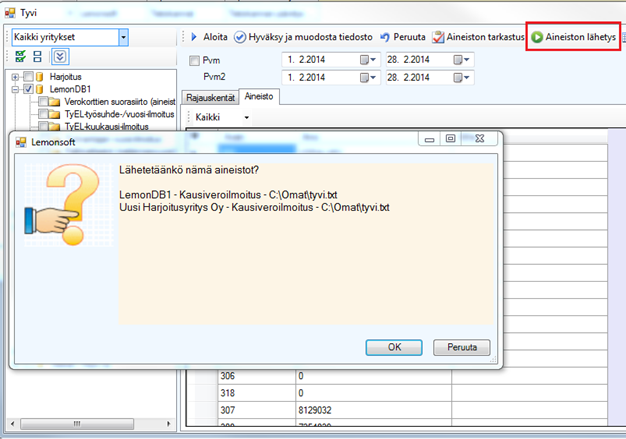The image size is (626, 439).
Task: Click the double-chevron expand all icon
Action: 60,57
